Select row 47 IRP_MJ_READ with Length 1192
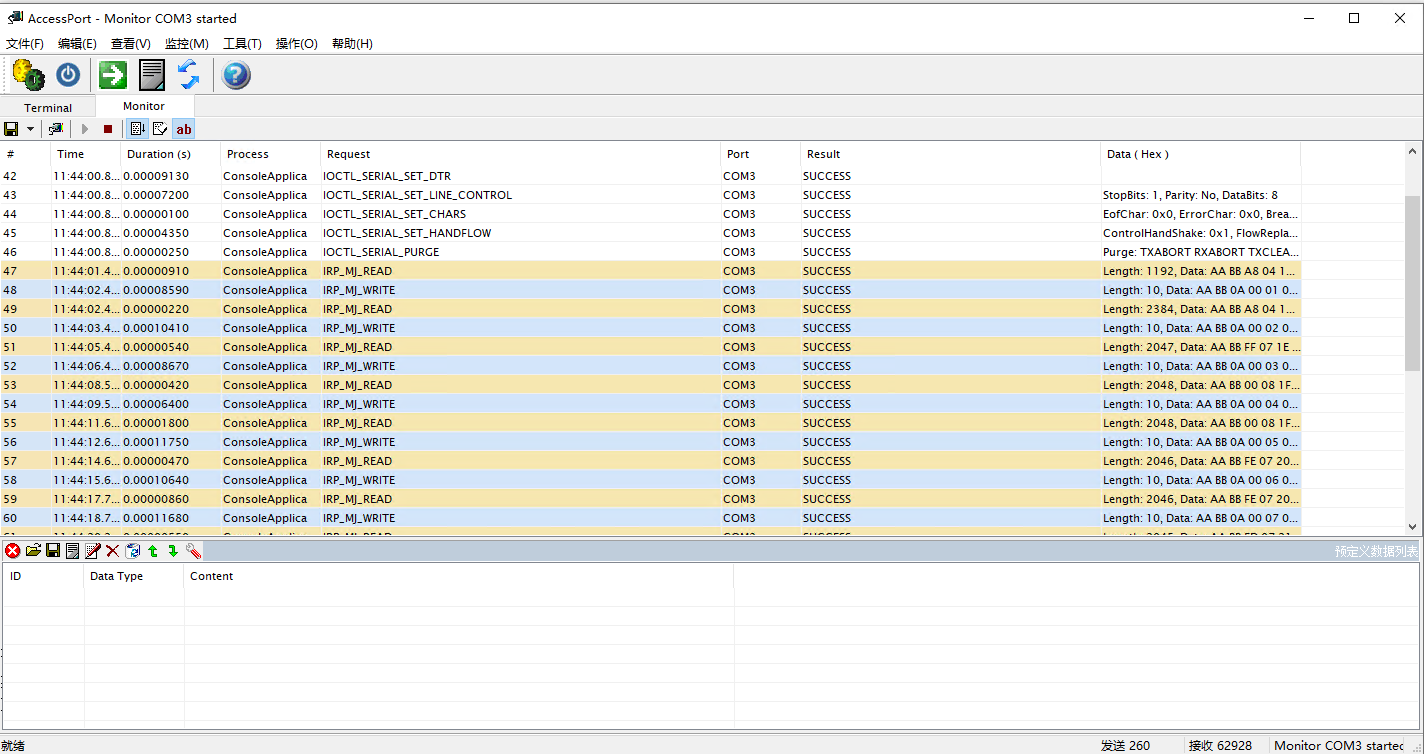Image resolution: width=1424 pixels, height=754 pixels. pos(650,271)
